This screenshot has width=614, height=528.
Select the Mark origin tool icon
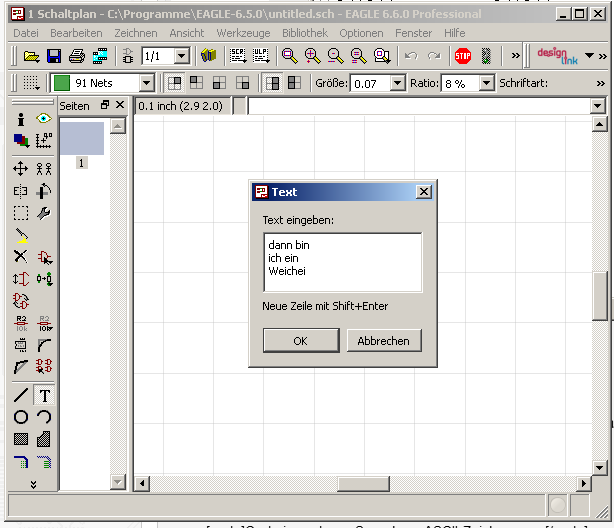pos(43,140)
